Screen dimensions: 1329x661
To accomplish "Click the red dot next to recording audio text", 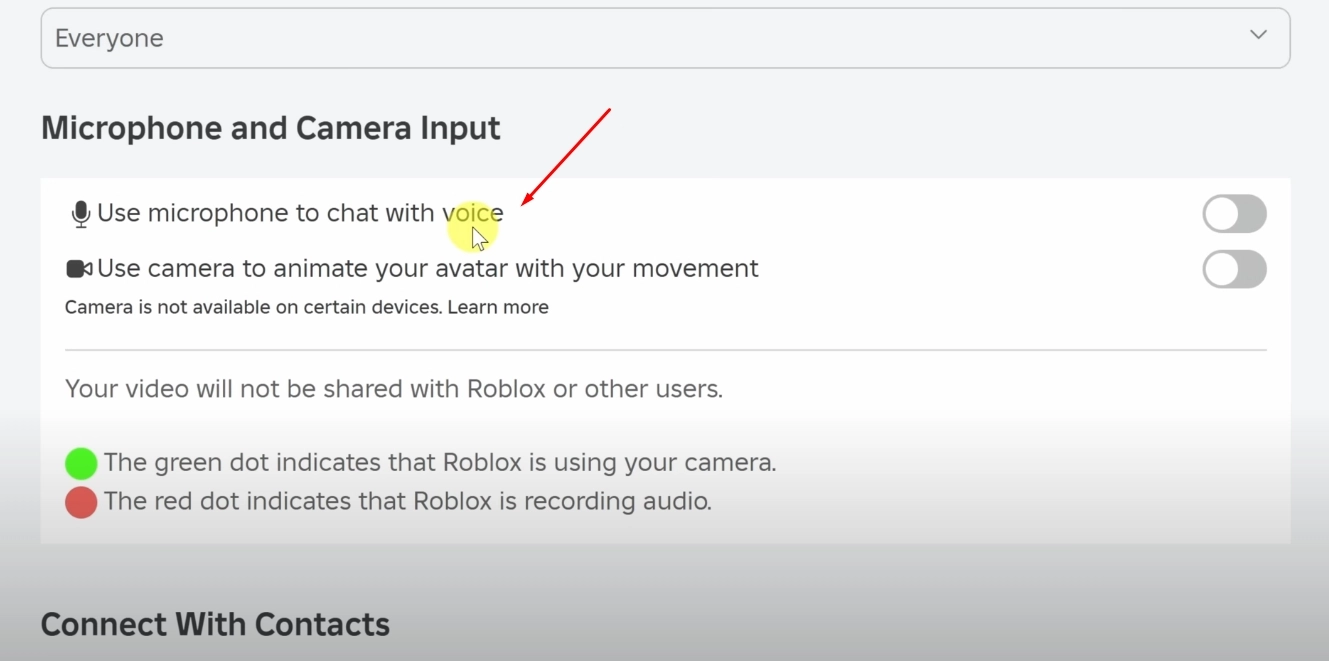I will 80,501.
